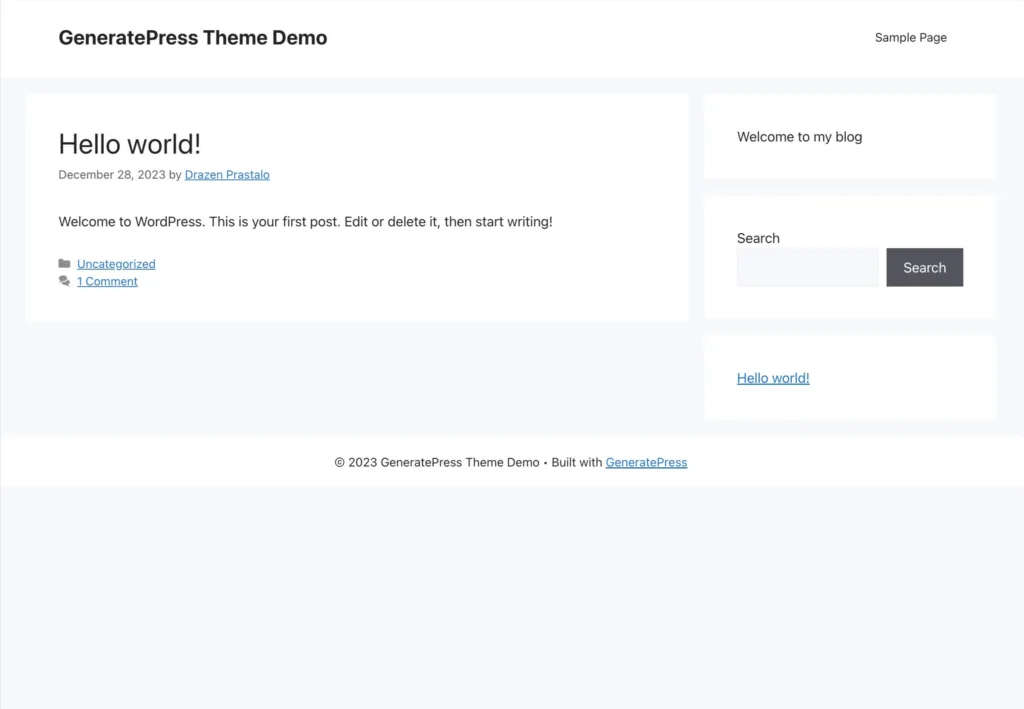
Task: Click the comment bubbles icon before 1 Comment
Action: pos(65,281)
